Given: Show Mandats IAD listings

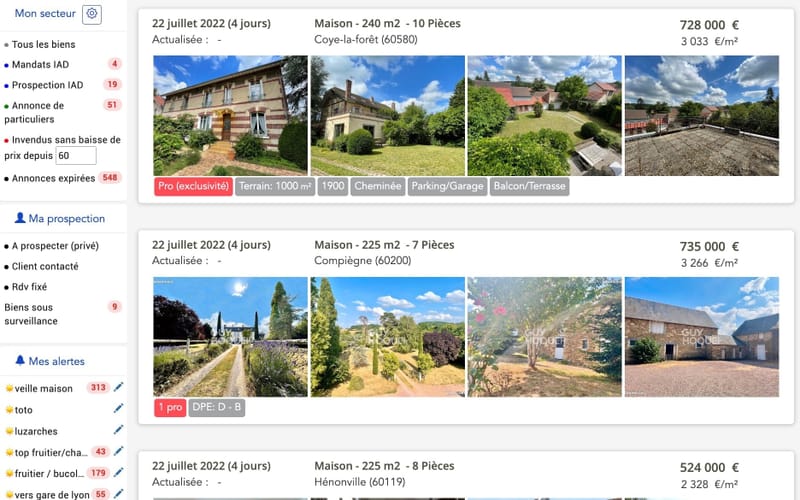Looking at the screenshot, I should [x=40, y=64].
